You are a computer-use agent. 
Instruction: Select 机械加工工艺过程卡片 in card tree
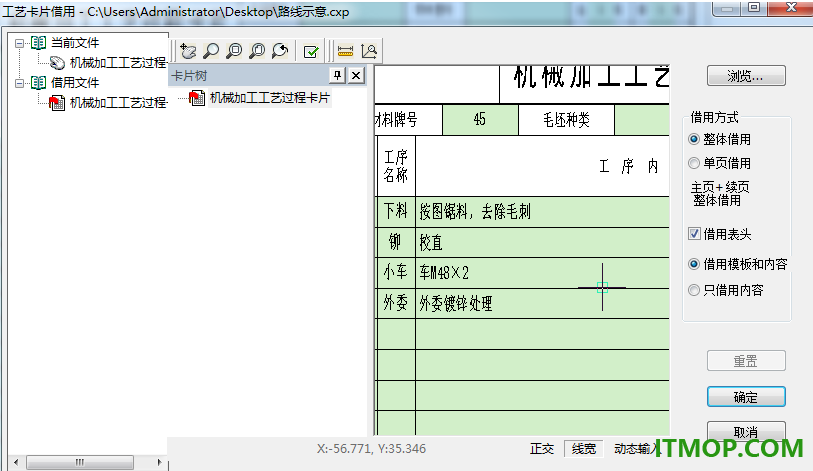click(x=270, y=98)
